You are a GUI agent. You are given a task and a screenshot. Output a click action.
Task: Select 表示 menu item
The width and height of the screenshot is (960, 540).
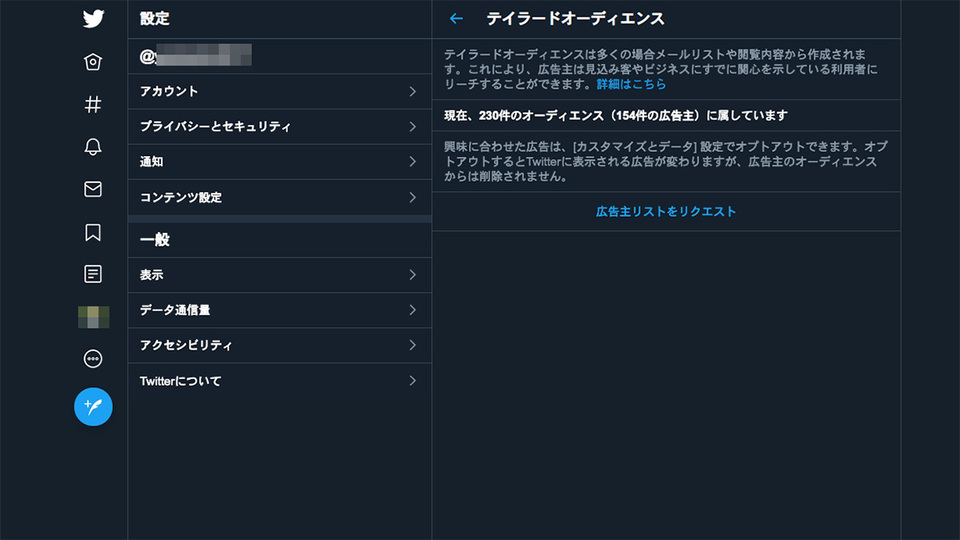pyautogui.click(x=280, y=275)
